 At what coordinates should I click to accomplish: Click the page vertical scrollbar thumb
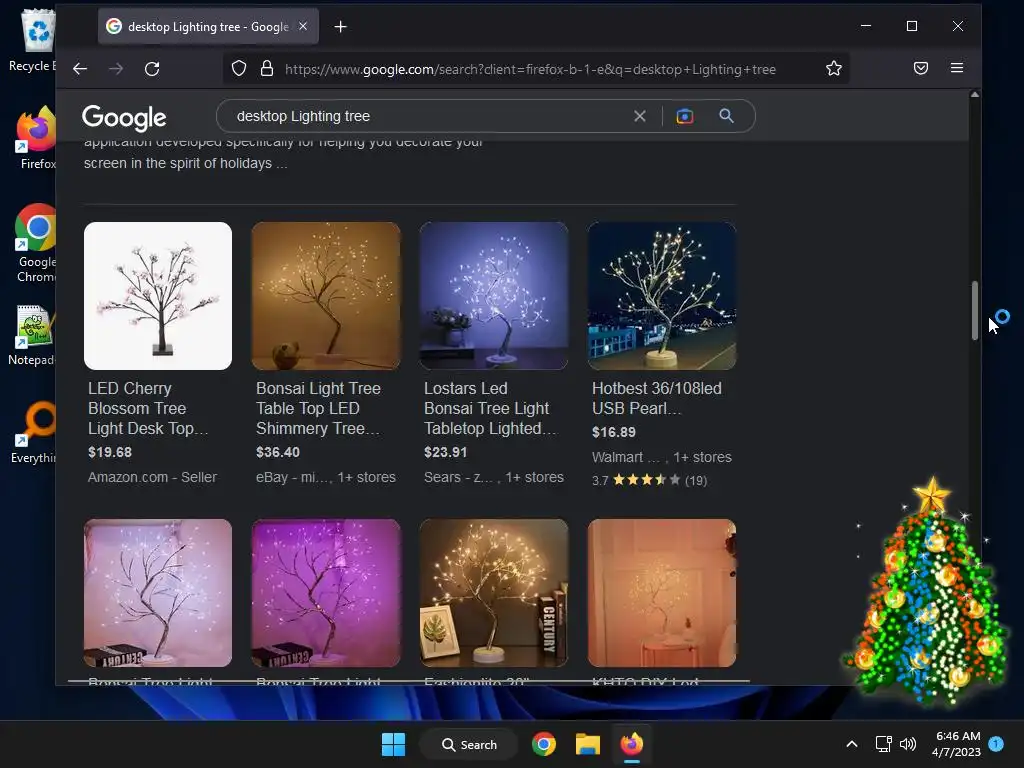(974, 310)
